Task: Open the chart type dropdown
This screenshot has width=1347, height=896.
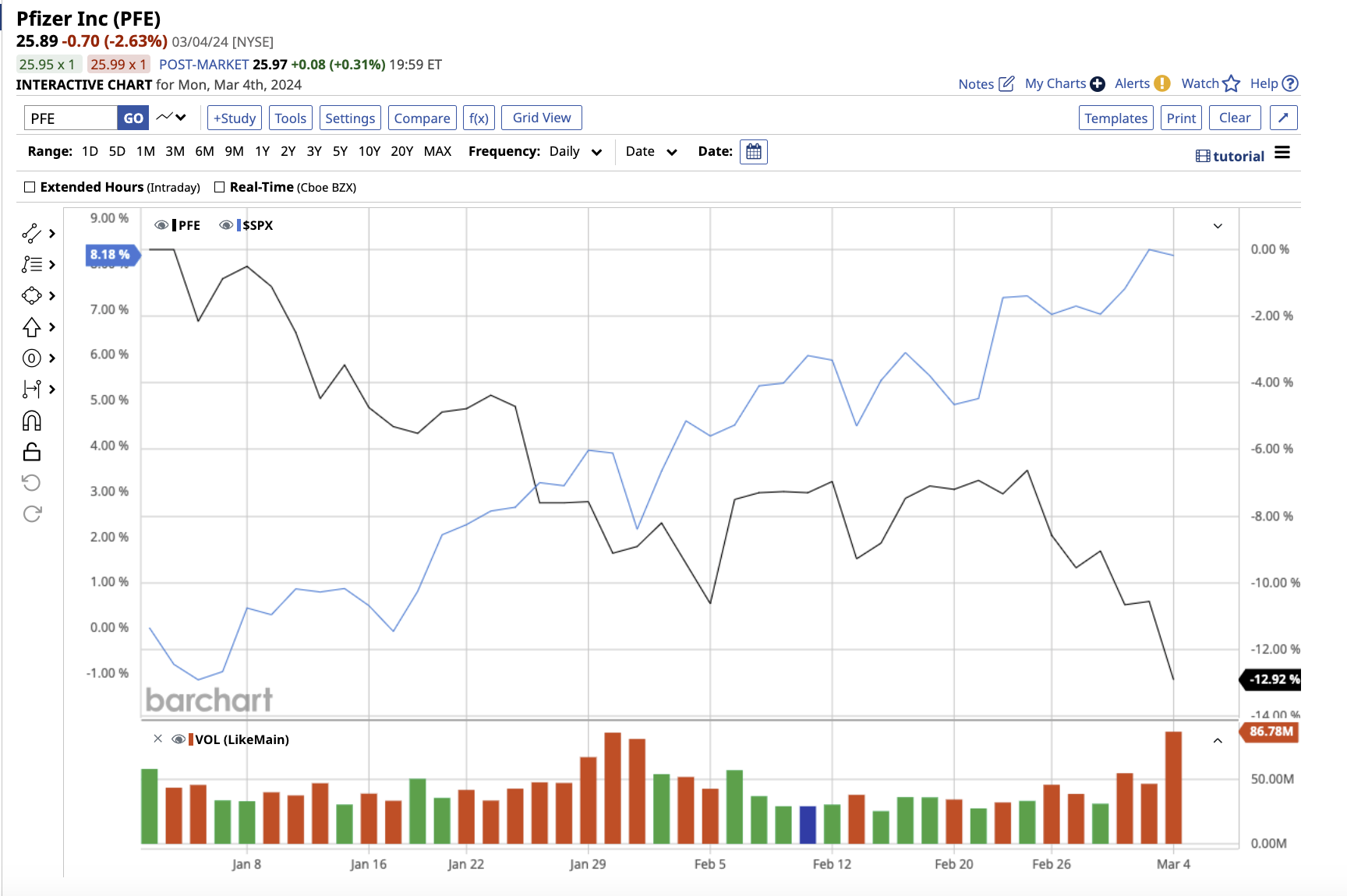Action: coord(171,118)
